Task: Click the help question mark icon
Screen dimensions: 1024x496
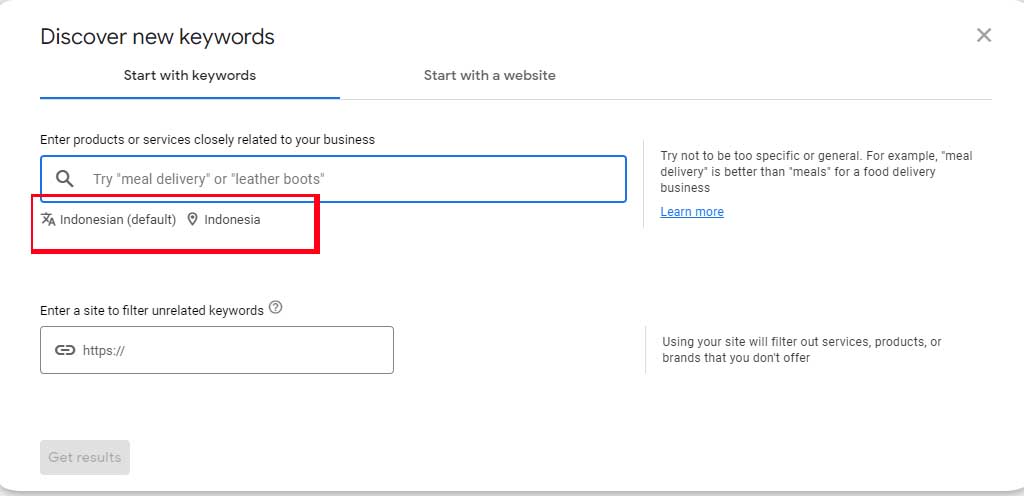Action: (x=276, y=307)
